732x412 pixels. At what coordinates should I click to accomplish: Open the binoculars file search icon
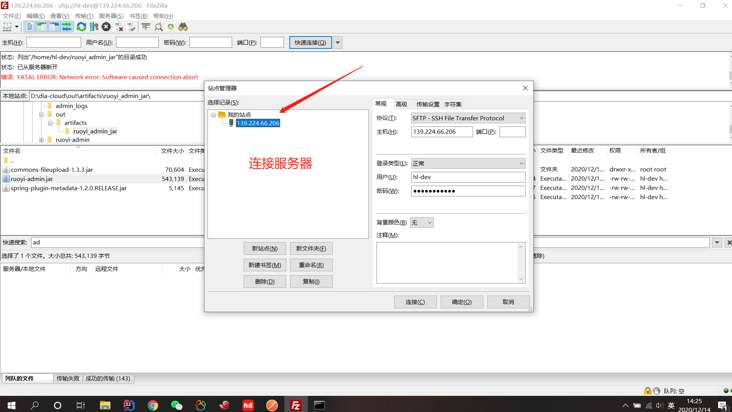pos(183,27)
